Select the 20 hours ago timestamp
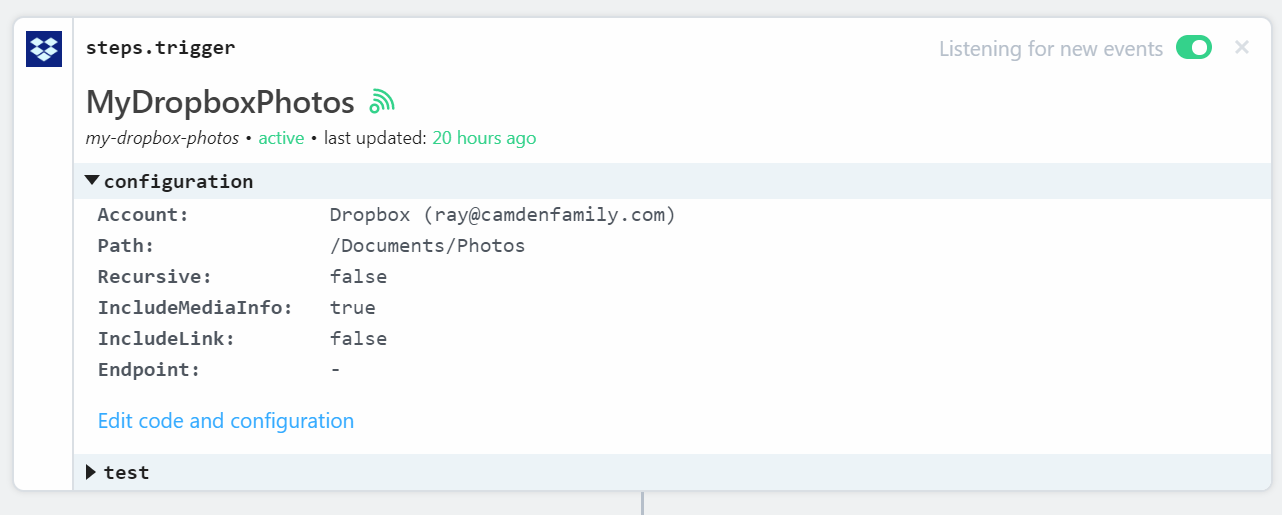Screen dimensions: 1282x515 point(484,138)
